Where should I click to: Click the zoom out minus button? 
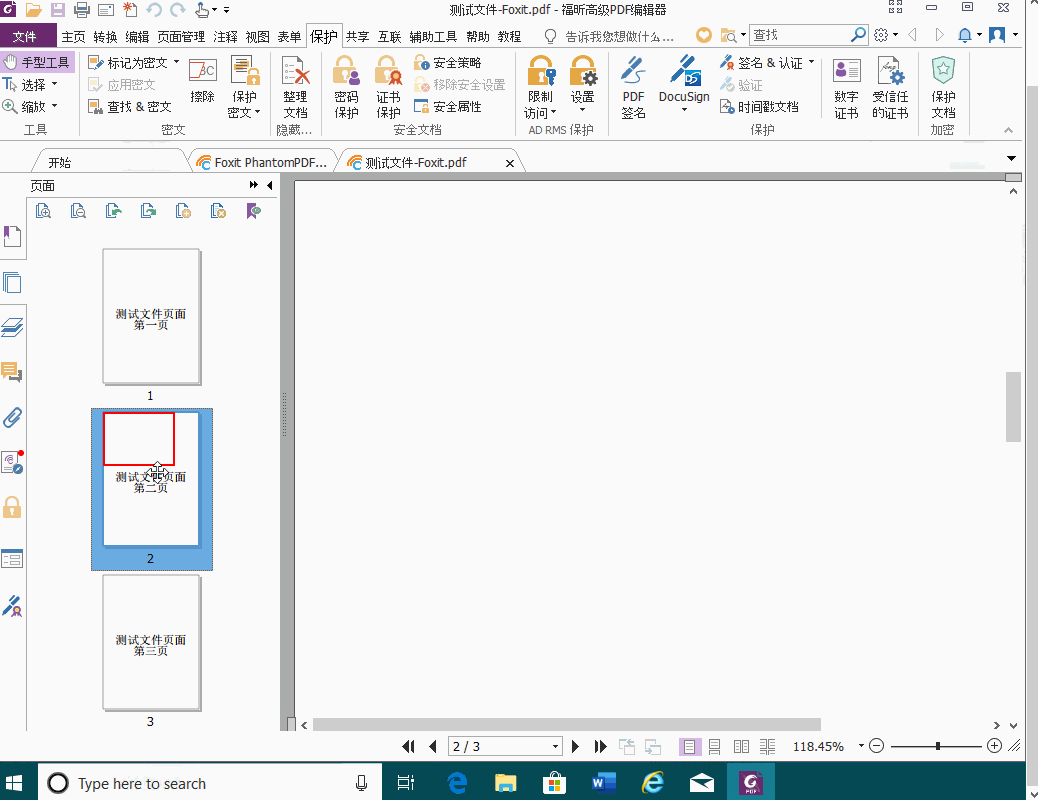[x=876, y=746]
